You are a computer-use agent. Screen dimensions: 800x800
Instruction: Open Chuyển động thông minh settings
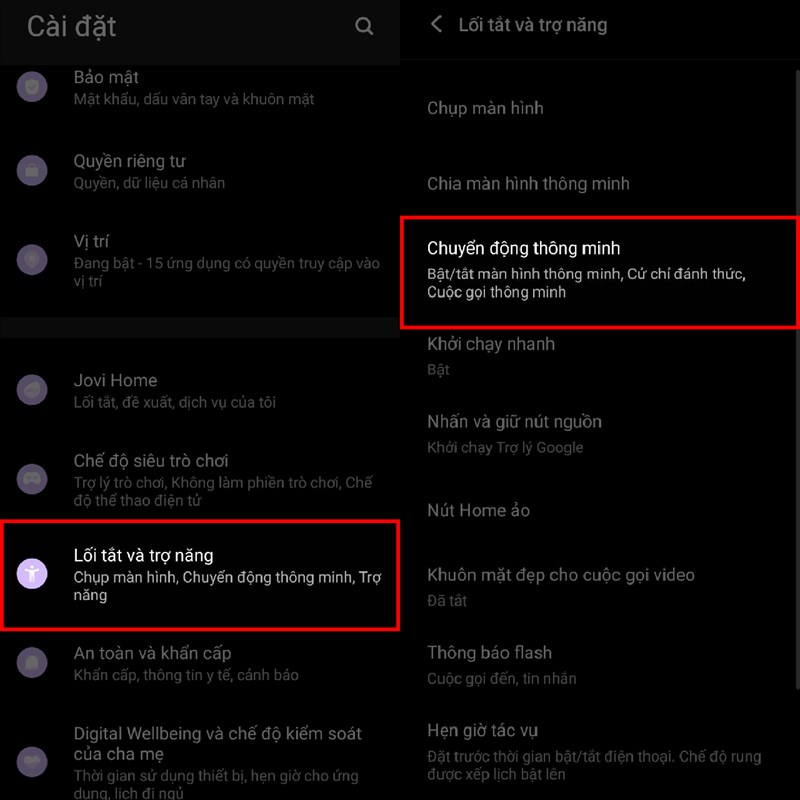[599, 272]
